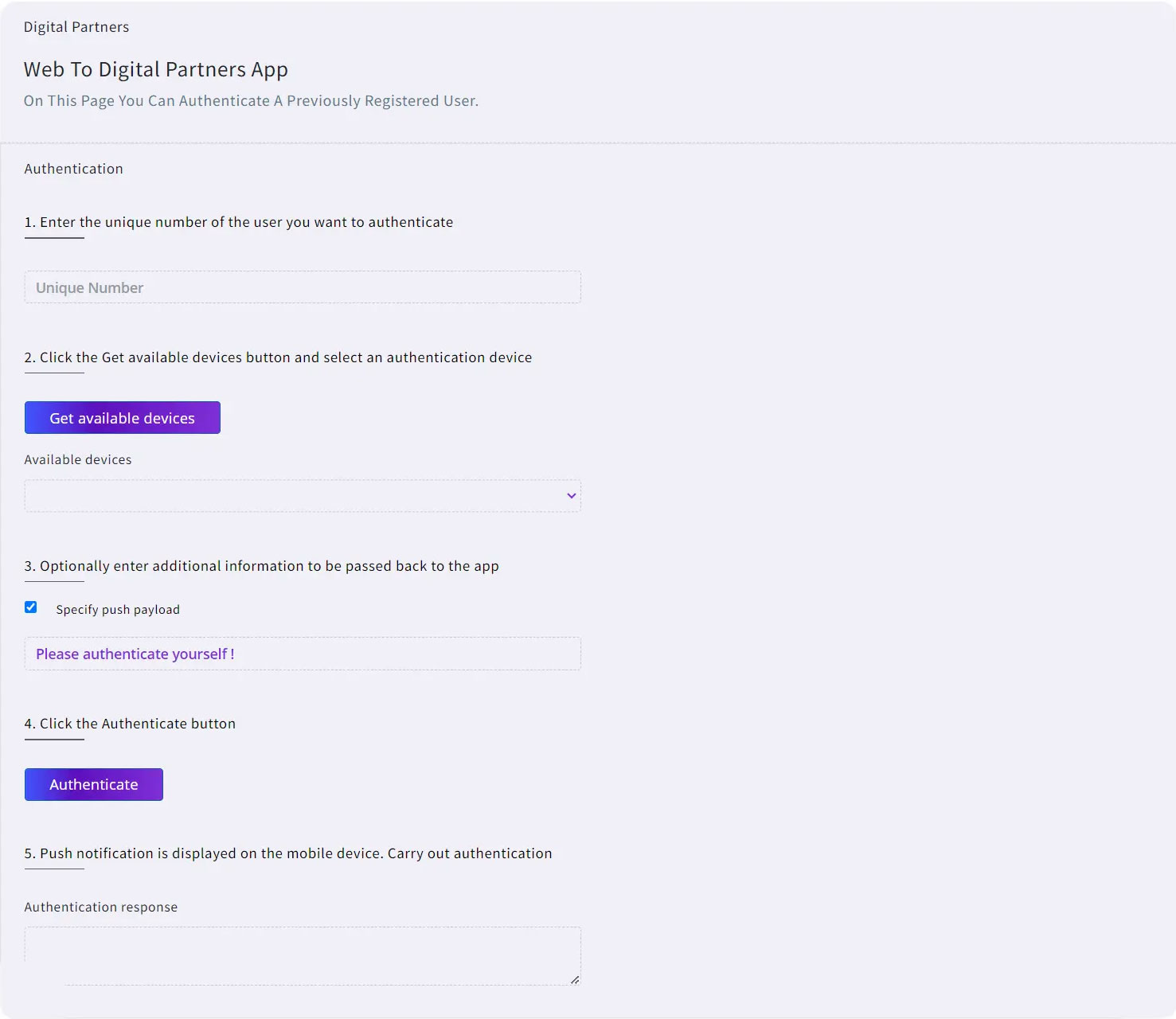Click the step 3 optional information instruction
The image size is (1176, 1019).
point(261,566)
